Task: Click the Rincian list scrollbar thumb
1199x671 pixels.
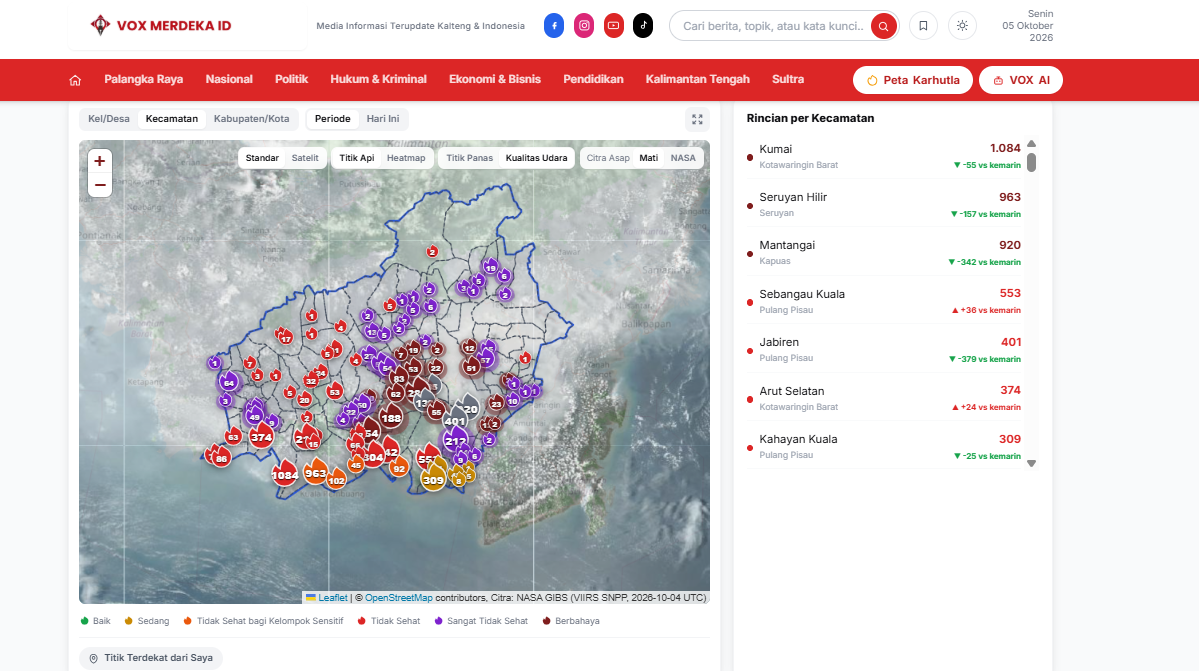Action: click(1032, 162)
